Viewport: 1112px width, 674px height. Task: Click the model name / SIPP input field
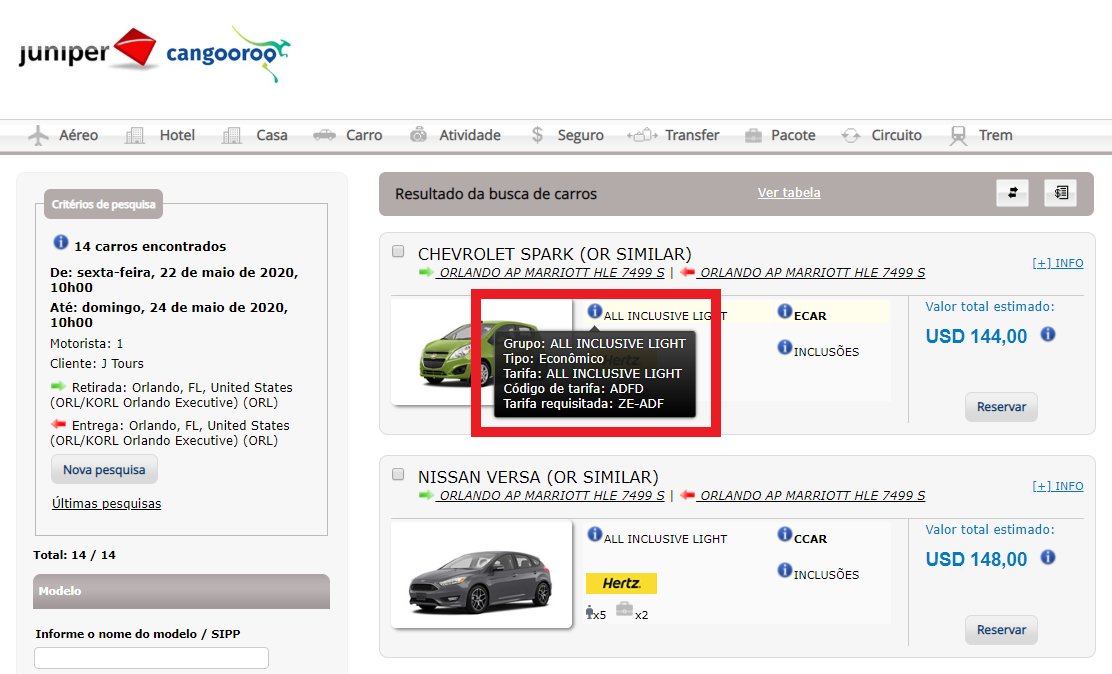pyautogui.click(x=152, y=658)
